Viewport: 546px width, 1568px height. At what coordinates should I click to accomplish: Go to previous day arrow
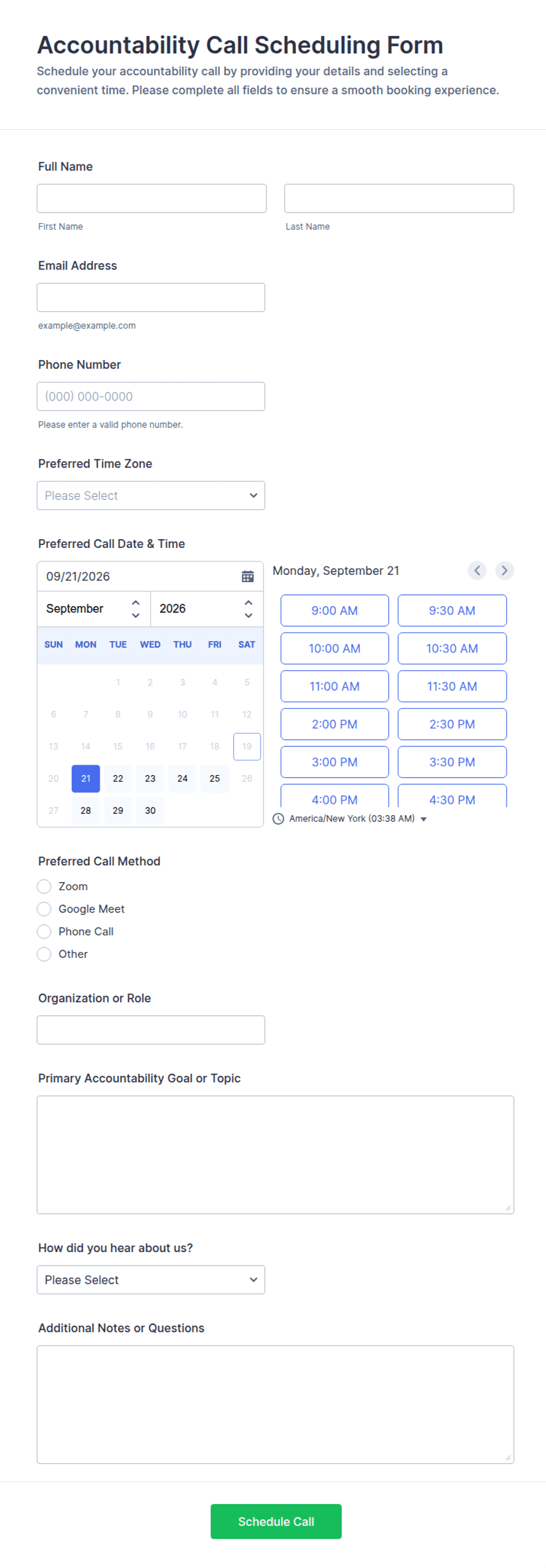point(477,570)
